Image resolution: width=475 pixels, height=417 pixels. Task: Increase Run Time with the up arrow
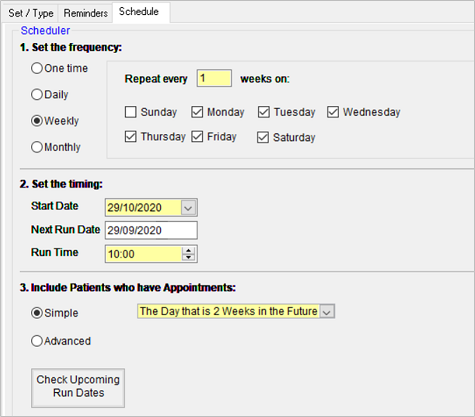[x=189, y=251]
